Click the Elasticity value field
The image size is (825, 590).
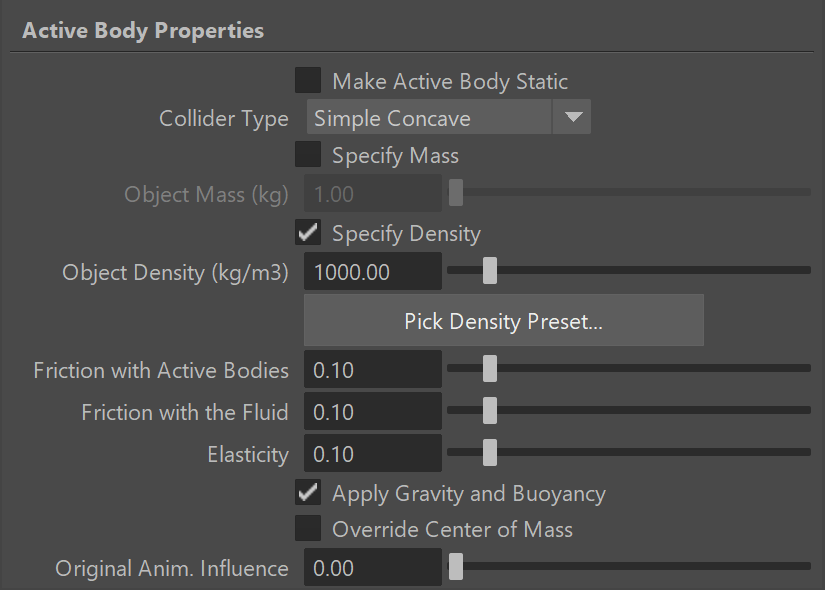tap(373, 454)
